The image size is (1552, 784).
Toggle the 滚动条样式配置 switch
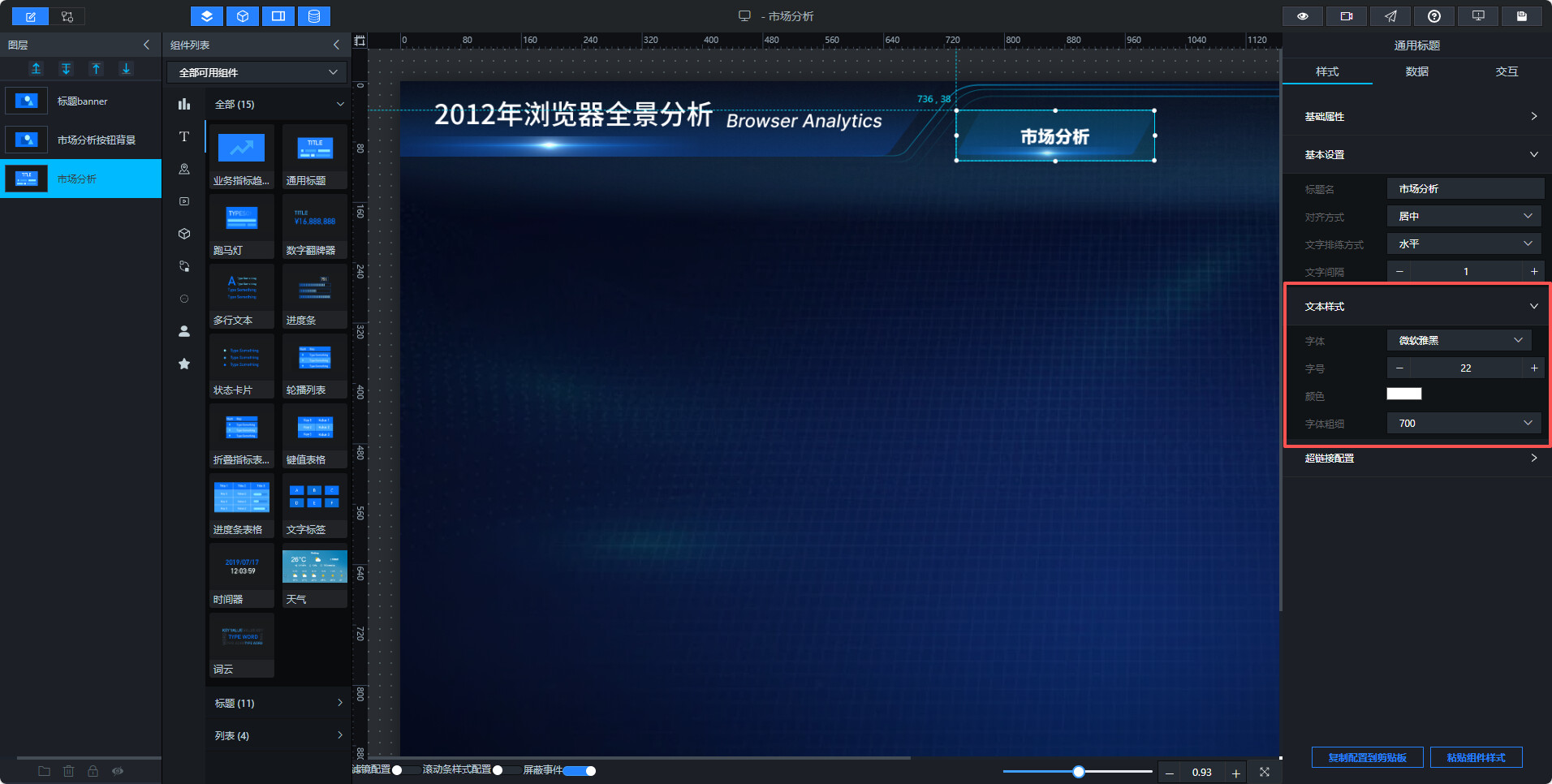[507, 770]
